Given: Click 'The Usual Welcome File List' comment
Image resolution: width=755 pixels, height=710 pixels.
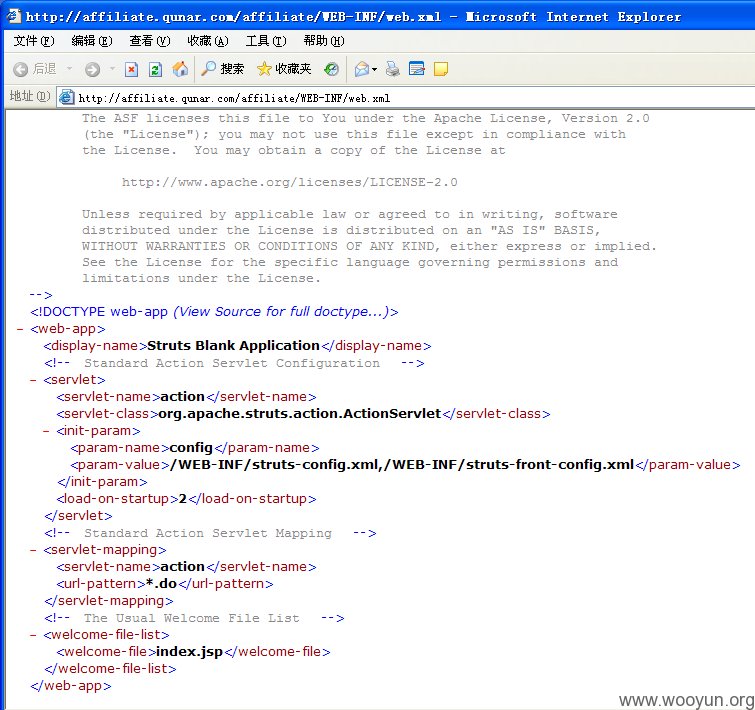Looking at the screenshot, I should [x=192, y=618].
